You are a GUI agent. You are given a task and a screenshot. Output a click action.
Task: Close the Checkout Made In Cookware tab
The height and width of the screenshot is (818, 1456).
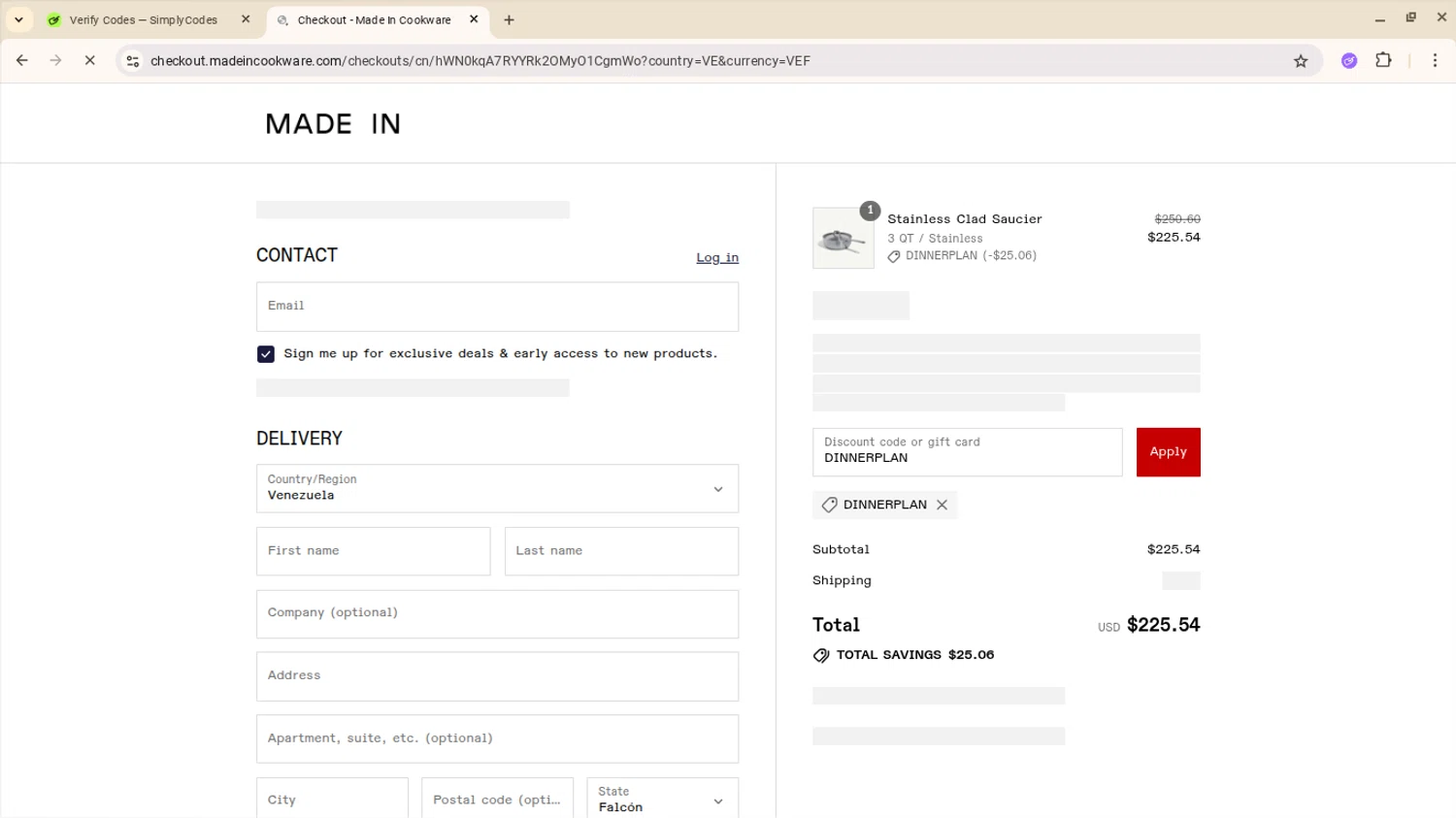tap(474, 19)
